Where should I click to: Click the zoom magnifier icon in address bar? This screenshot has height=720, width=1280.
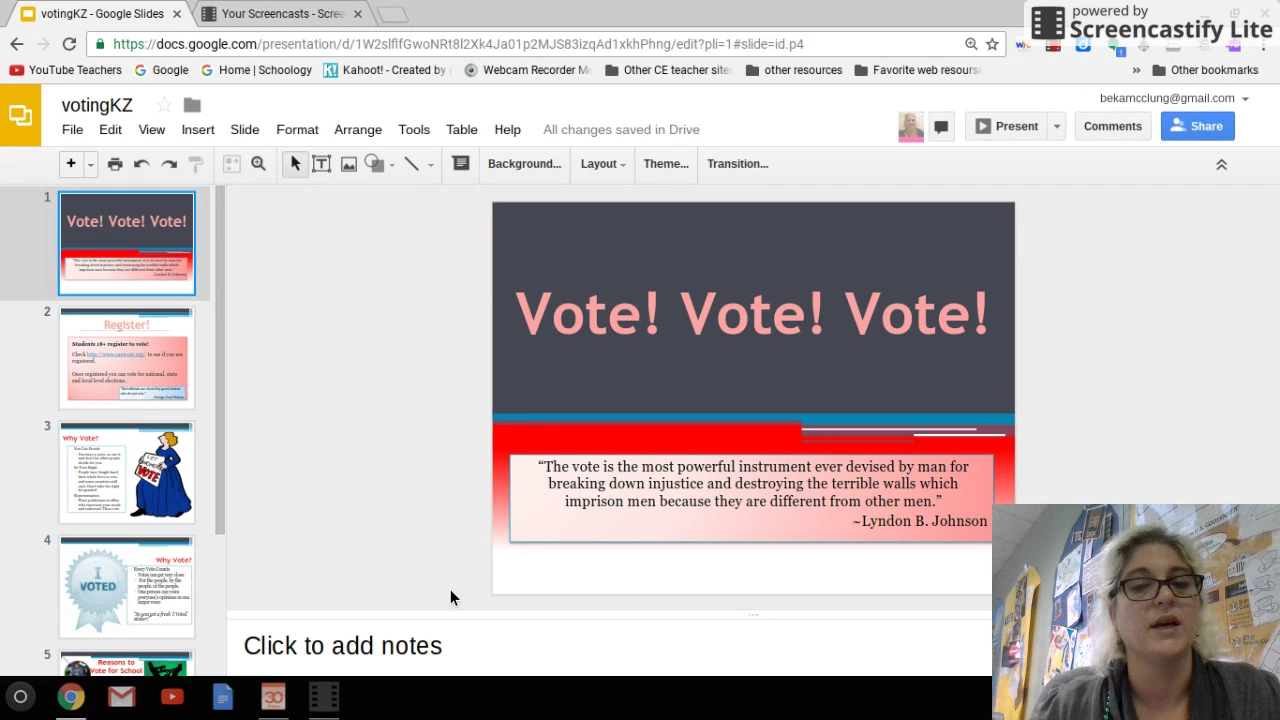971,44
